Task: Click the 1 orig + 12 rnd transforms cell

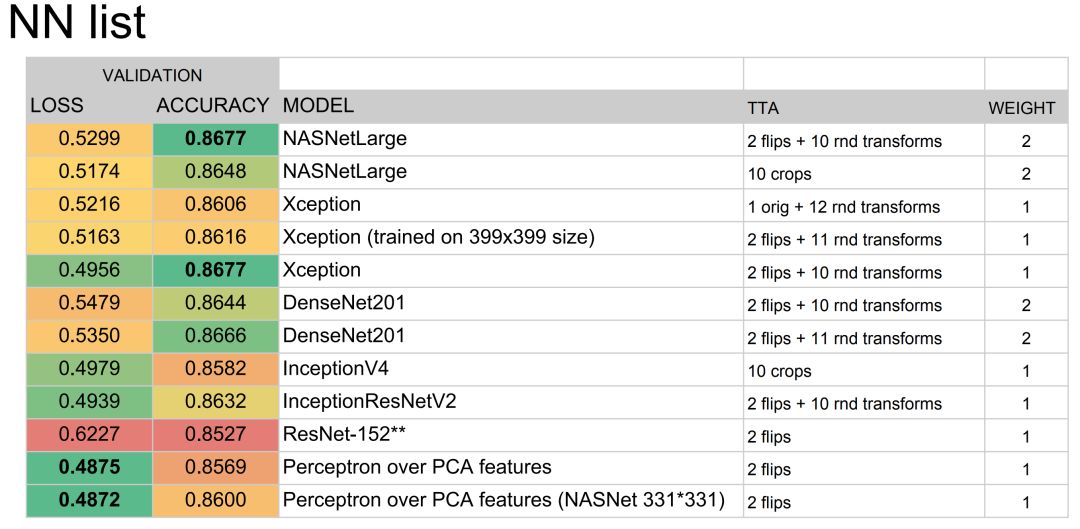Action: [x=844, y=207]
